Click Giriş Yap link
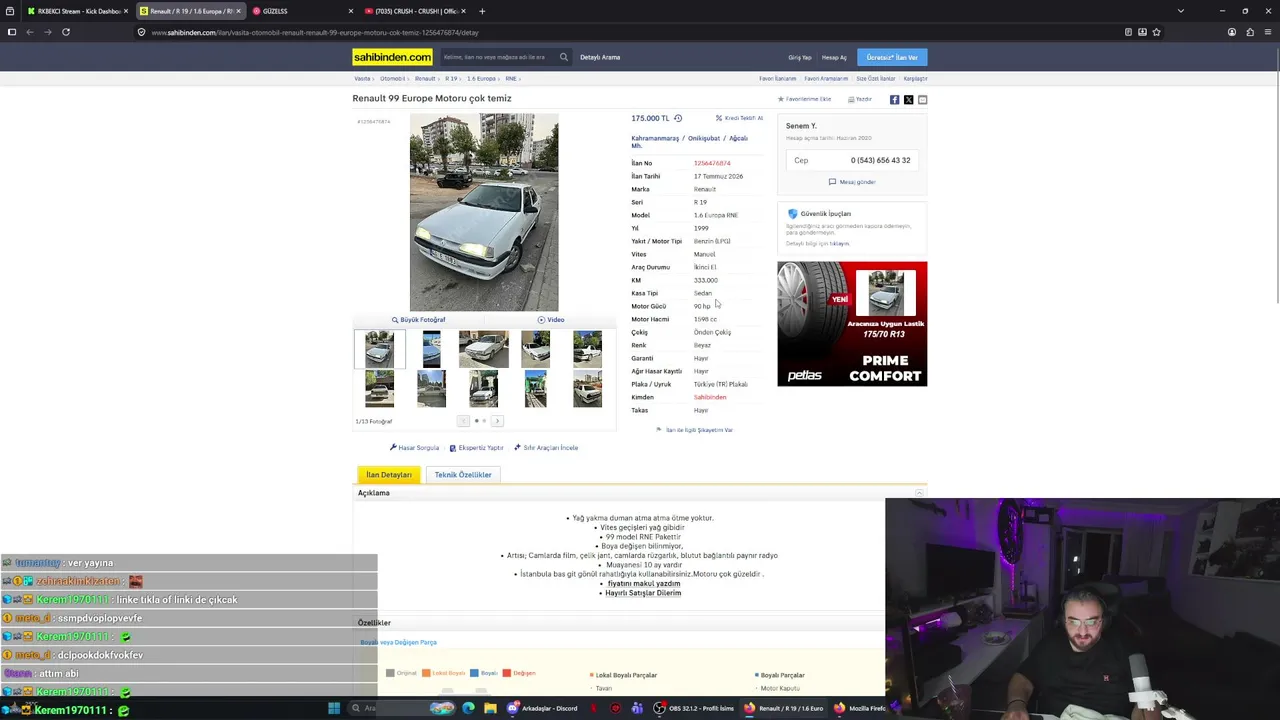This screenshot has width=1280, height=720. (x=800, y=58)
